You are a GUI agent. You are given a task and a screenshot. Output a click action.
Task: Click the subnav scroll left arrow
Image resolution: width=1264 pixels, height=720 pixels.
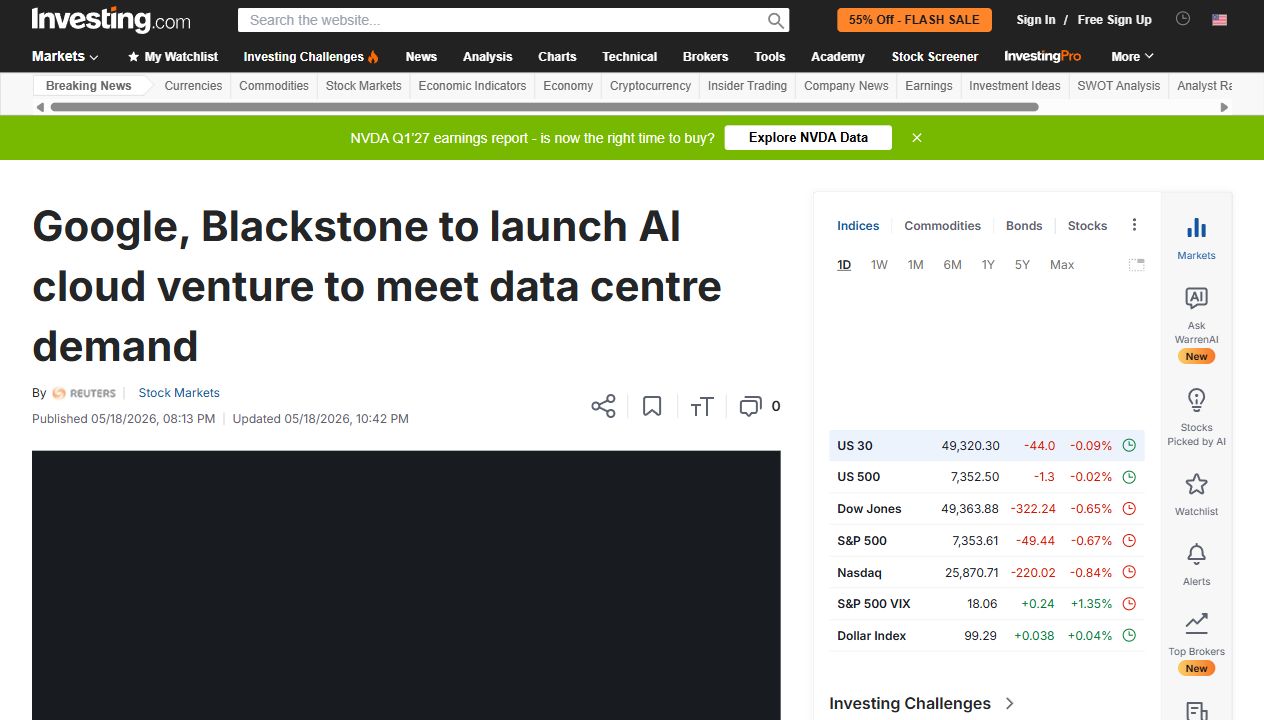40,107
